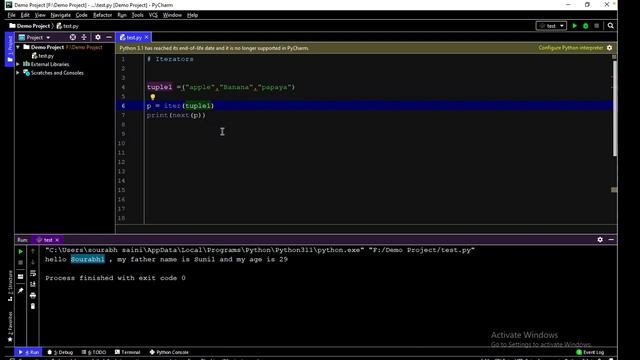This screenshot has width=640, height=360.
Task: Open the Window menu
Action: [172, 15]
